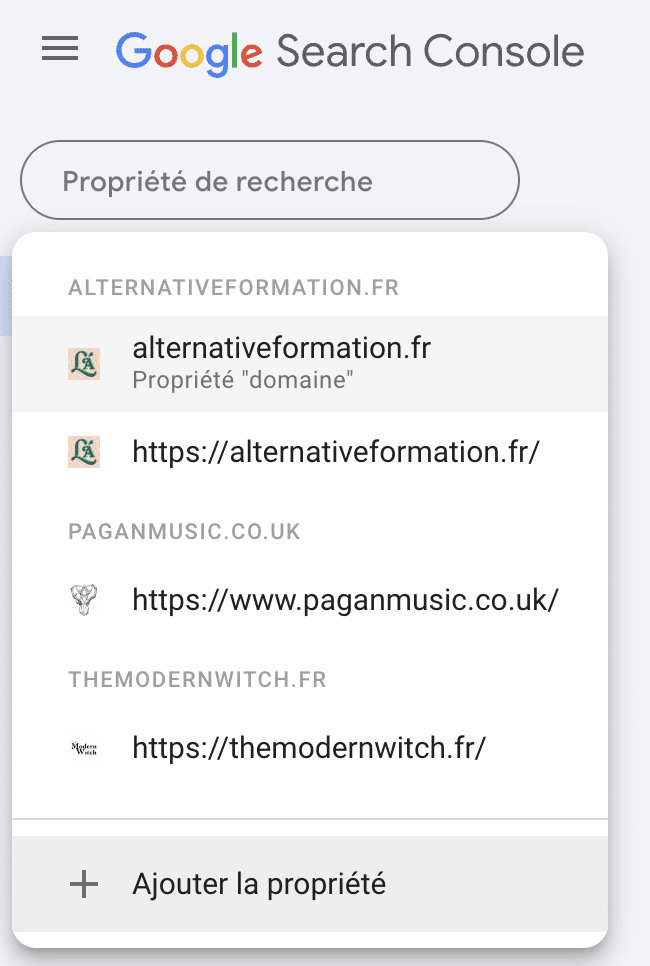Click the ALTERNATIVEFORMATION.FR group header
This screenshot has width=650, height=966.
tap(234, 288)
